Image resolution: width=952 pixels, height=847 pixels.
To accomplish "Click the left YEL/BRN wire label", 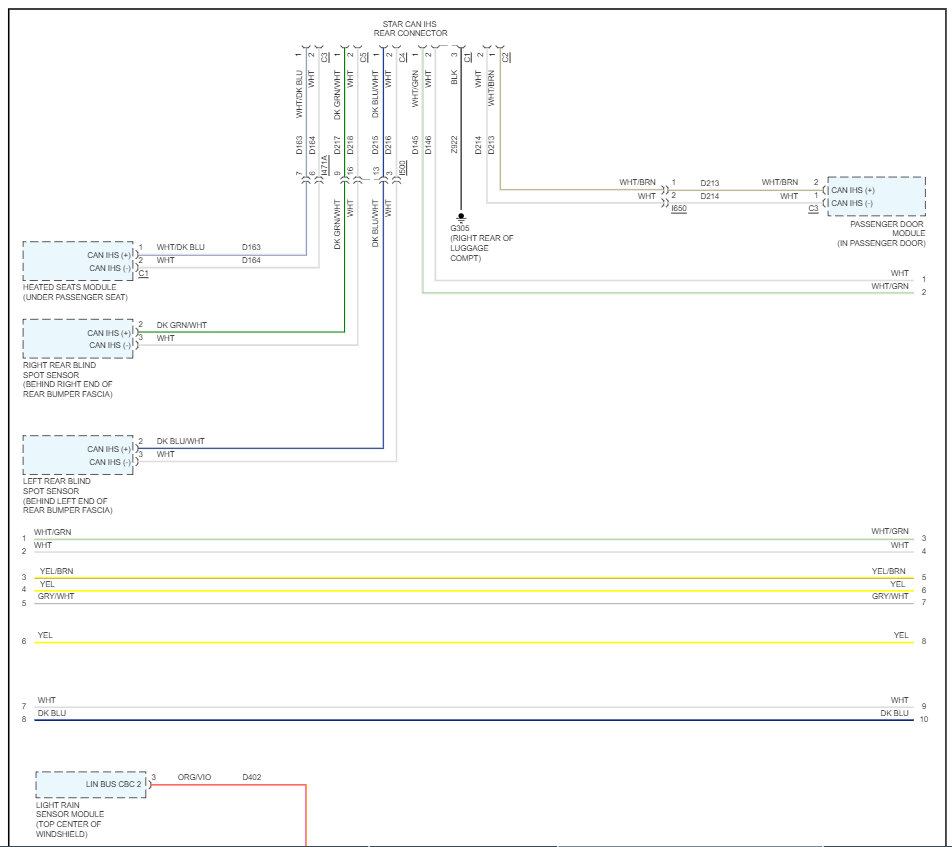I will [x=56, y=571].
